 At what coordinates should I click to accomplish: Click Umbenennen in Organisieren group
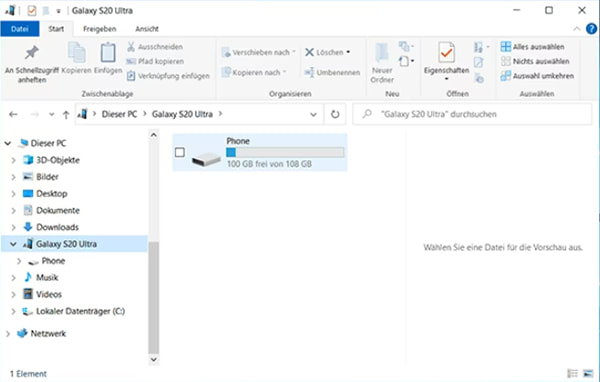pyautogui.click(x=332, y=72)
